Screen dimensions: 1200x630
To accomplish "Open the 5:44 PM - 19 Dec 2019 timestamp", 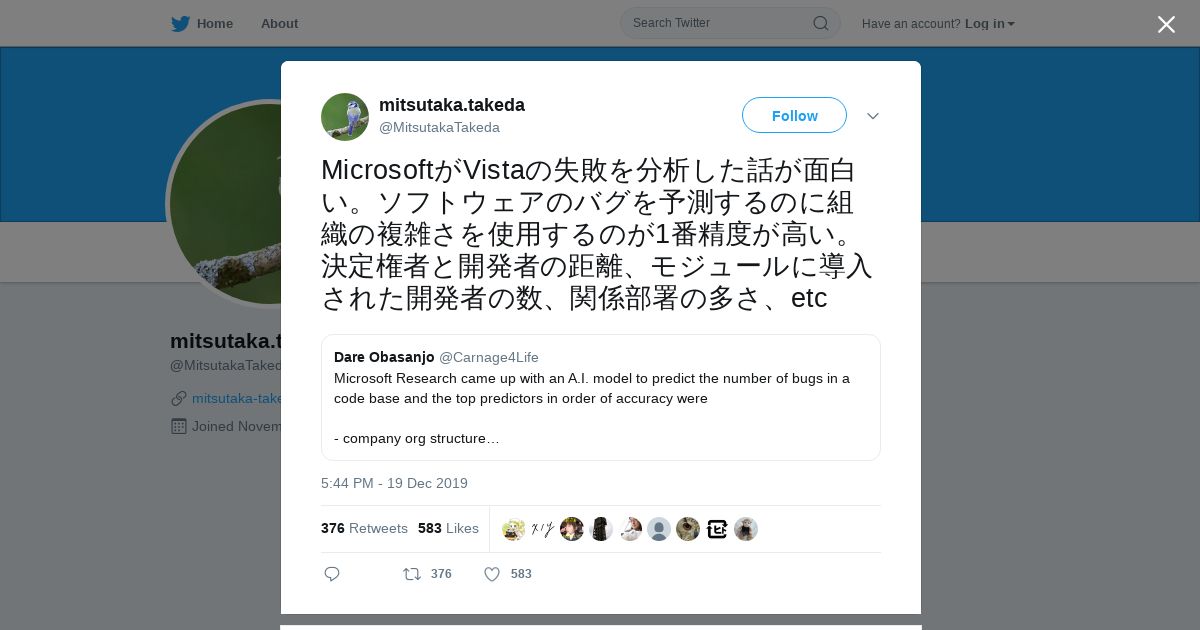I will [x=394, y=483].
